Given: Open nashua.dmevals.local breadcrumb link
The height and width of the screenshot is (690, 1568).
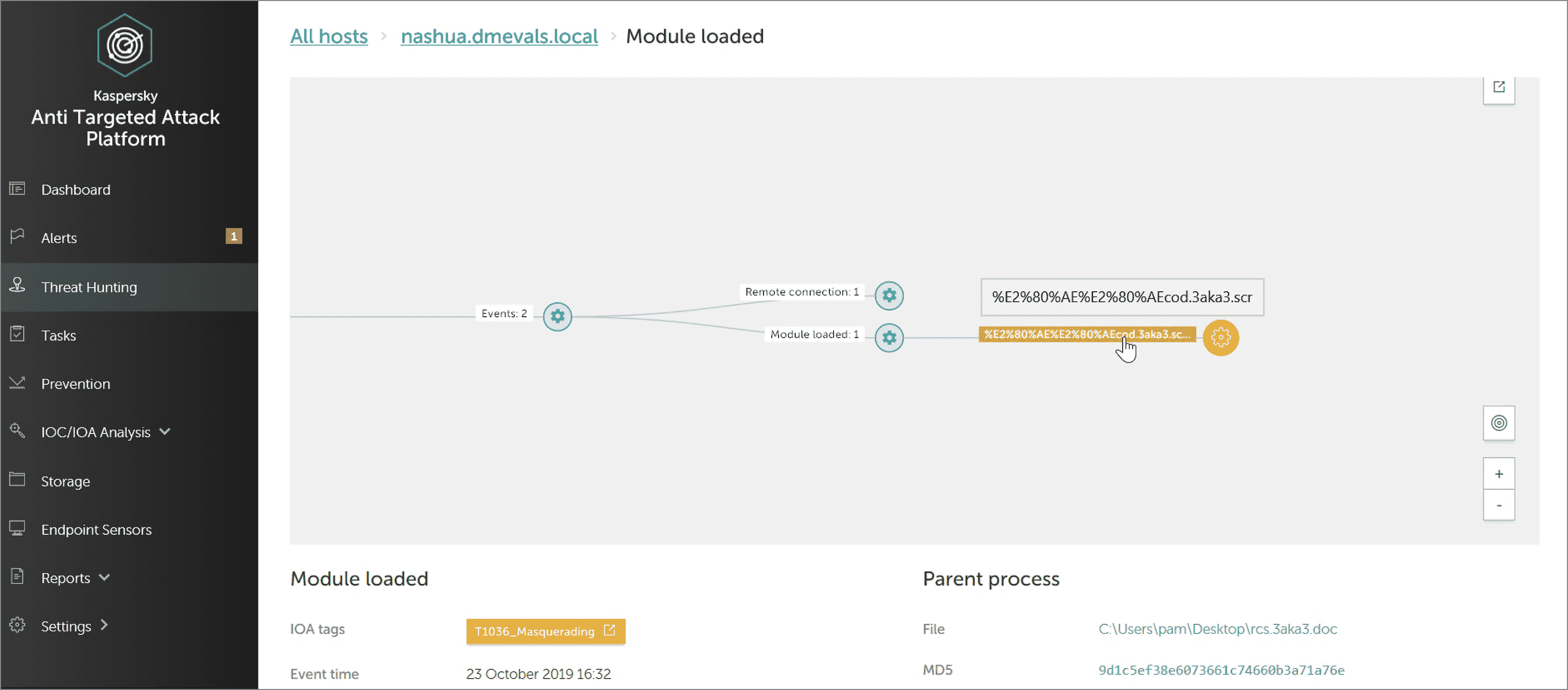Looking at the screenshot, I should [x=498, y=36].
